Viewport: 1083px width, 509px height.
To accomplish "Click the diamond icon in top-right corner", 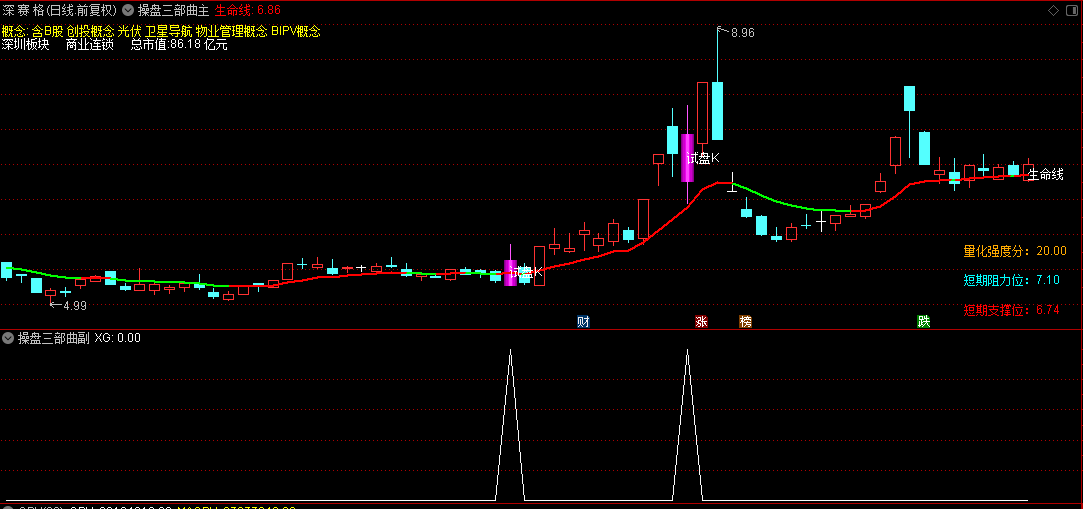I will click(x=1053, y=10).
